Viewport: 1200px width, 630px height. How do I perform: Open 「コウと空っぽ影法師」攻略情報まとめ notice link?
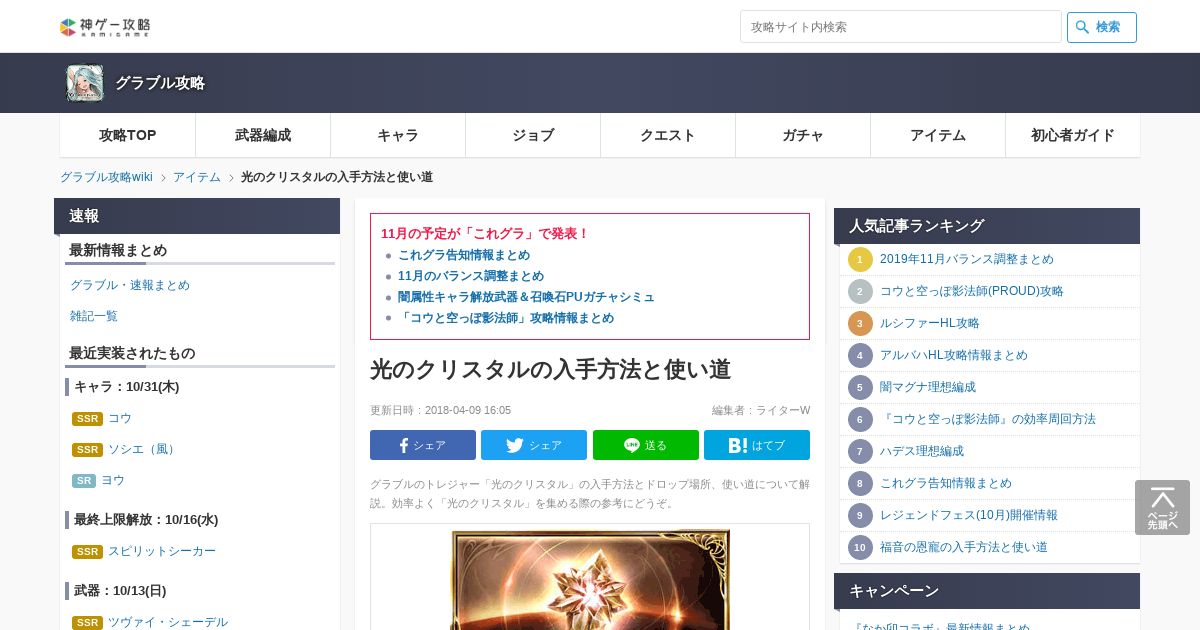(x=506, y=318)
